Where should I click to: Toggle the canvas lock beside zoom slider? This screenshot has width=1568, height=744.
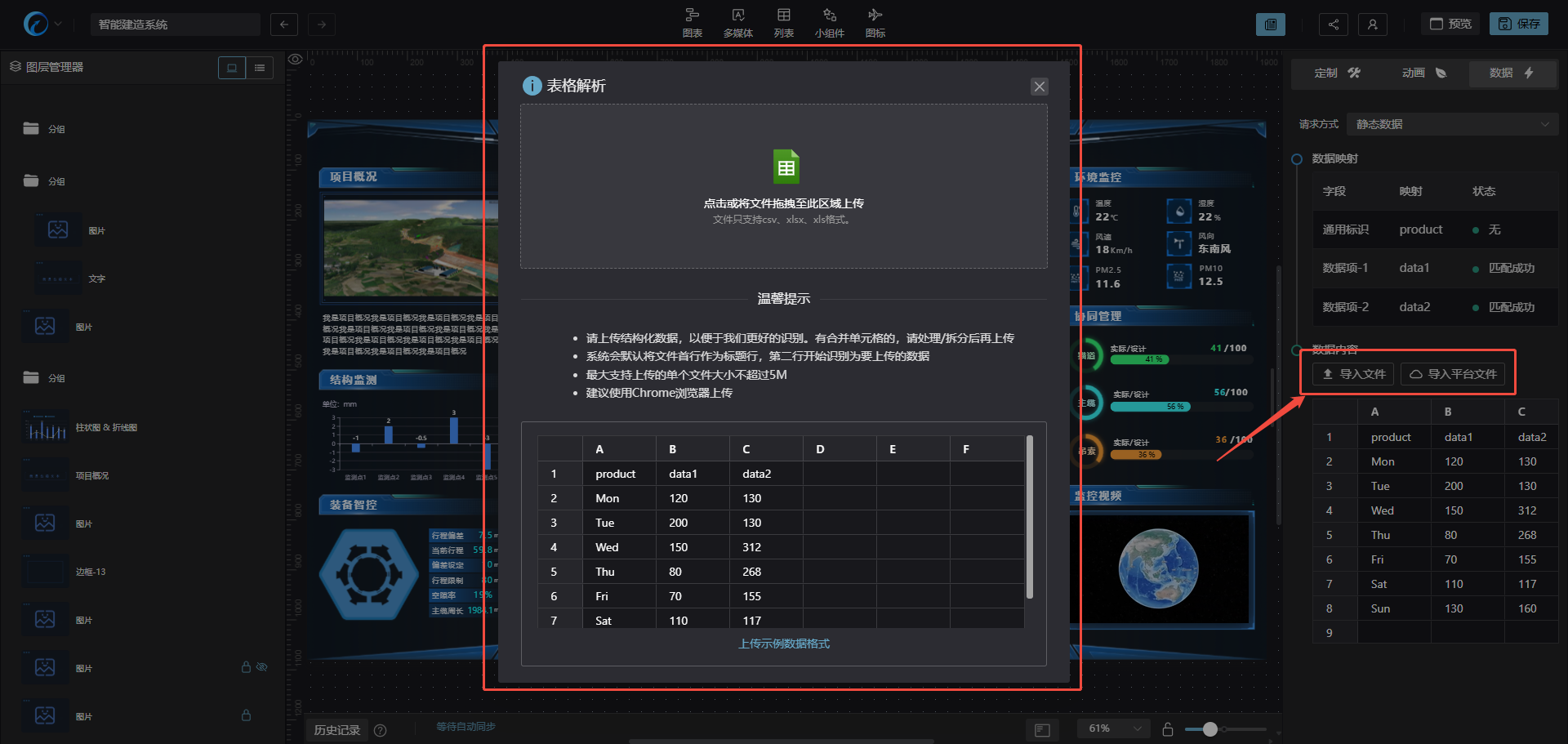click(1168, 729)
